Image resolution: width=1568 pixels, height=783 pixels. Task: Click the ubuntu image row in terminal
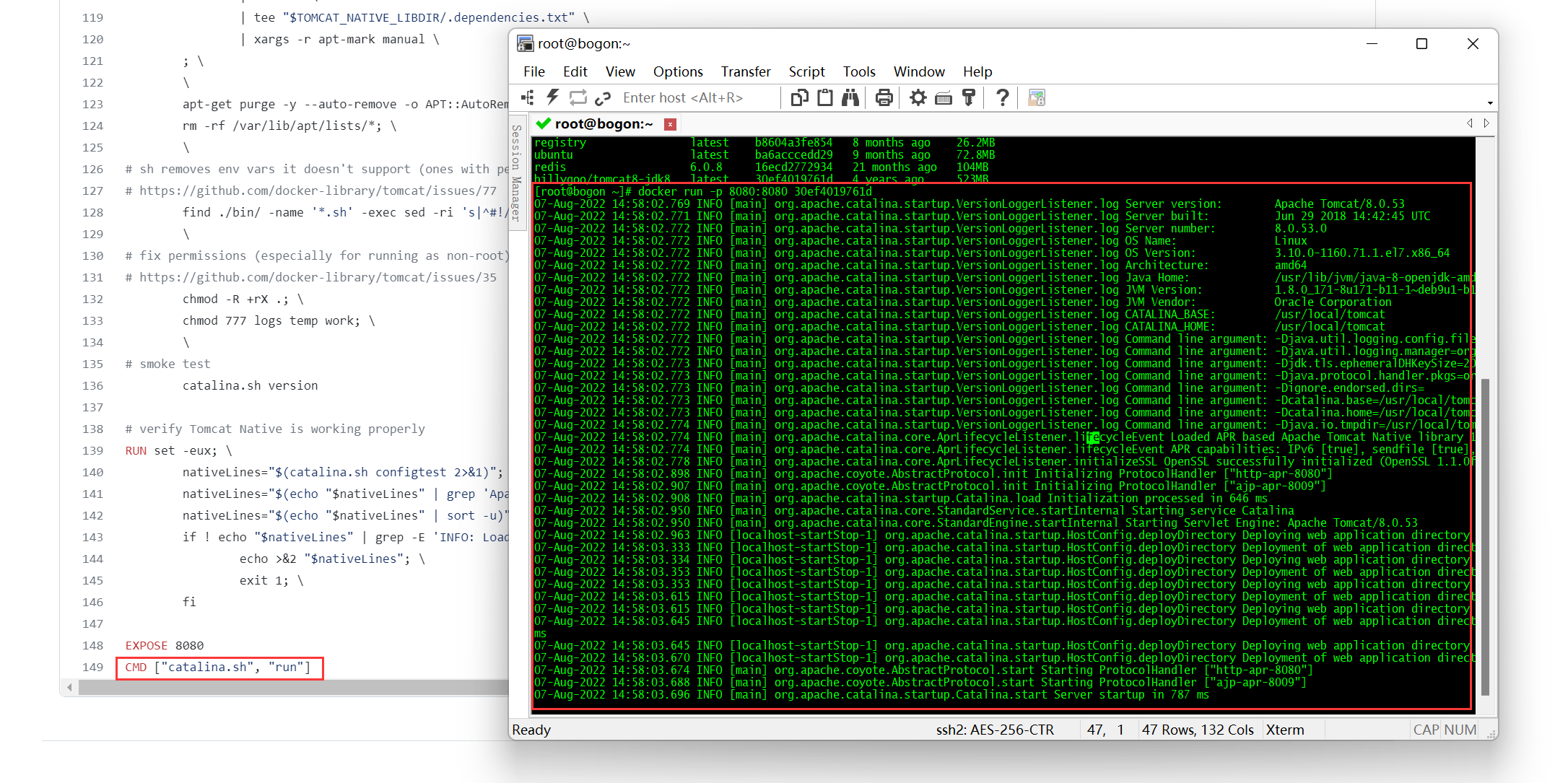coord(764,154)
